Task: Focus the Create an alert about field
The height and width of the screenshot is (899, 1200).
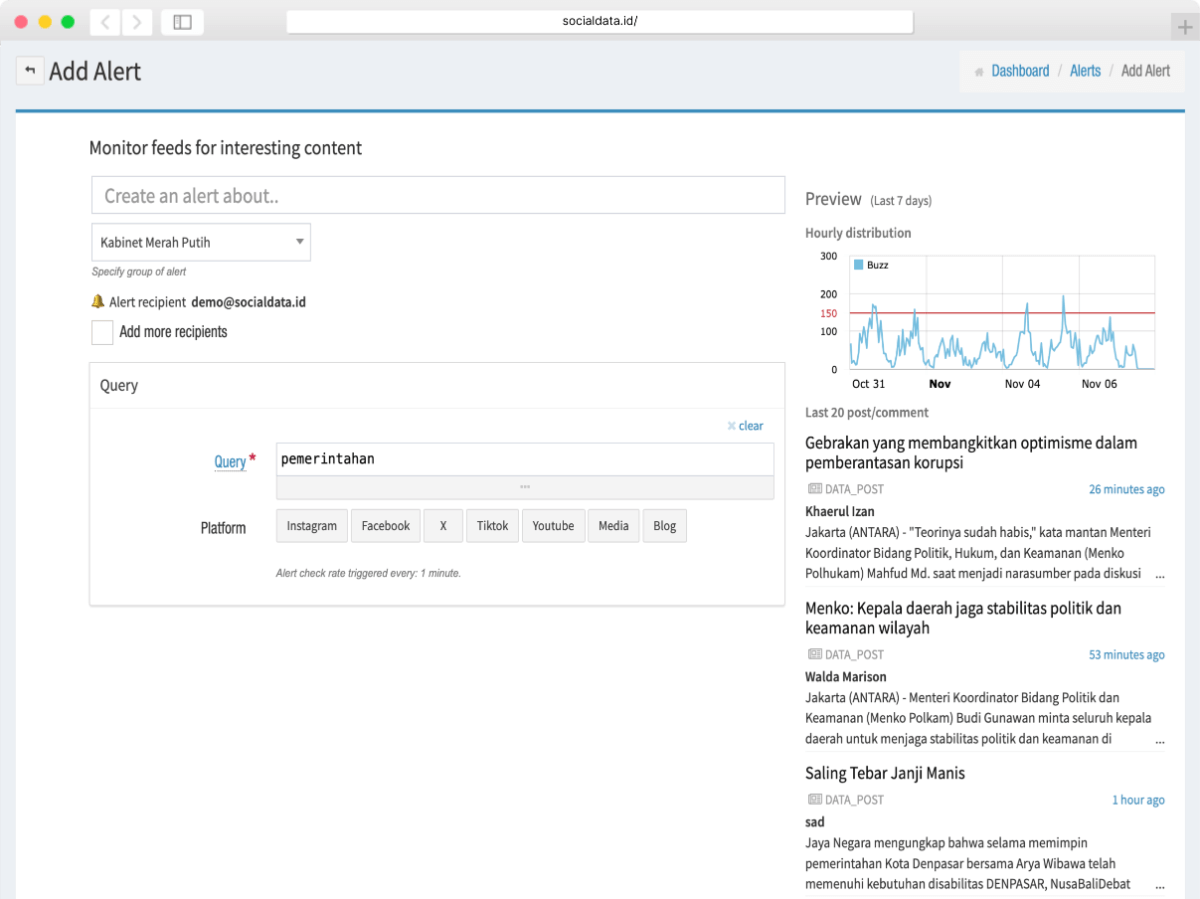Action: tap(438, 196)
